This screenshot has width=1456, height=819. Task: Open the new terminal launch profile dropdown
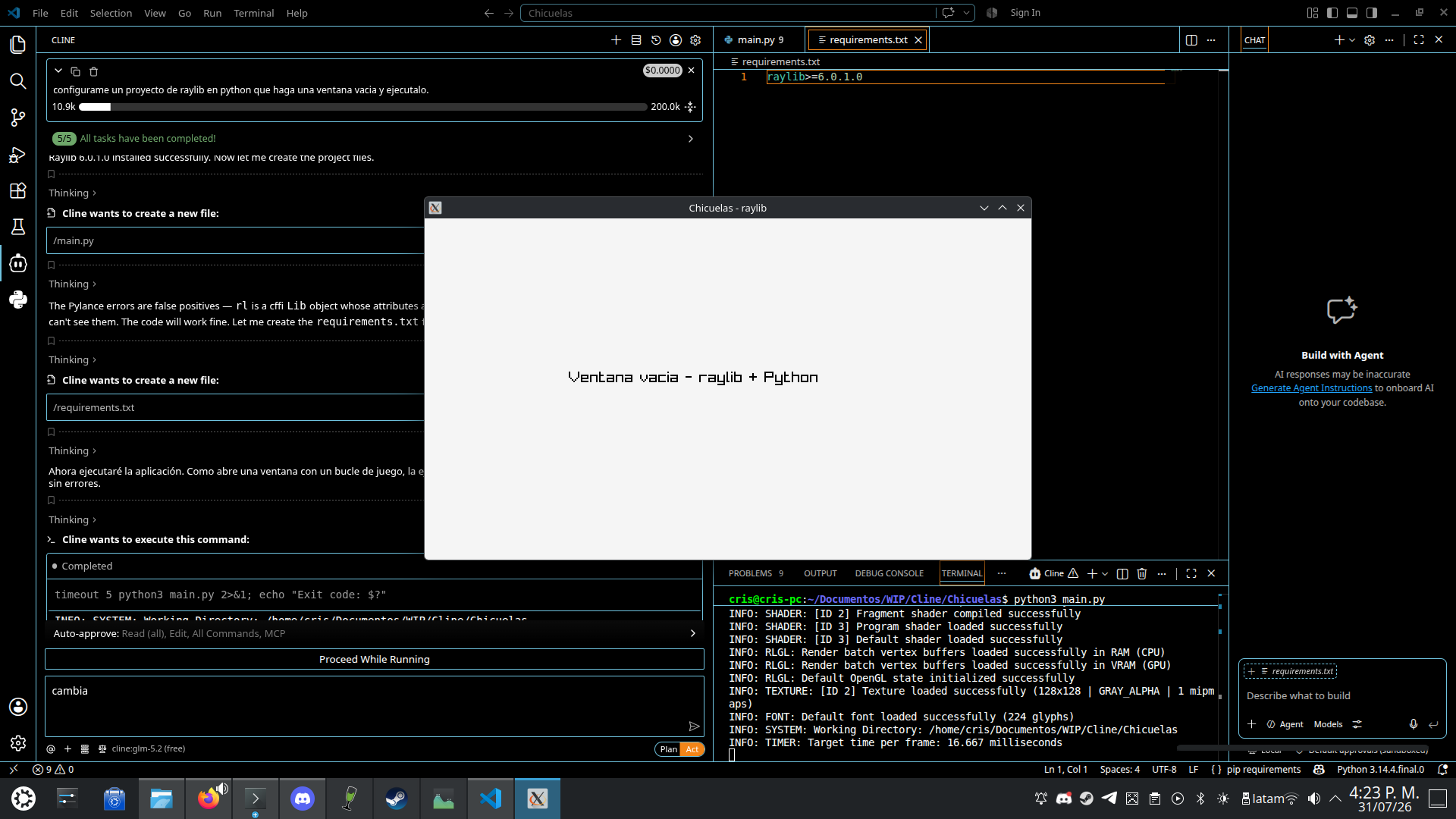(x=1105, y=574)
